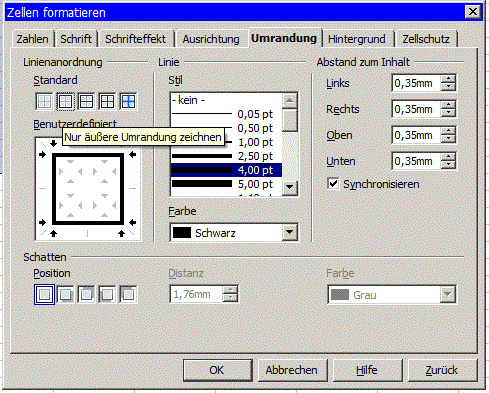Click the Unten spacing input field

[416, 161]
